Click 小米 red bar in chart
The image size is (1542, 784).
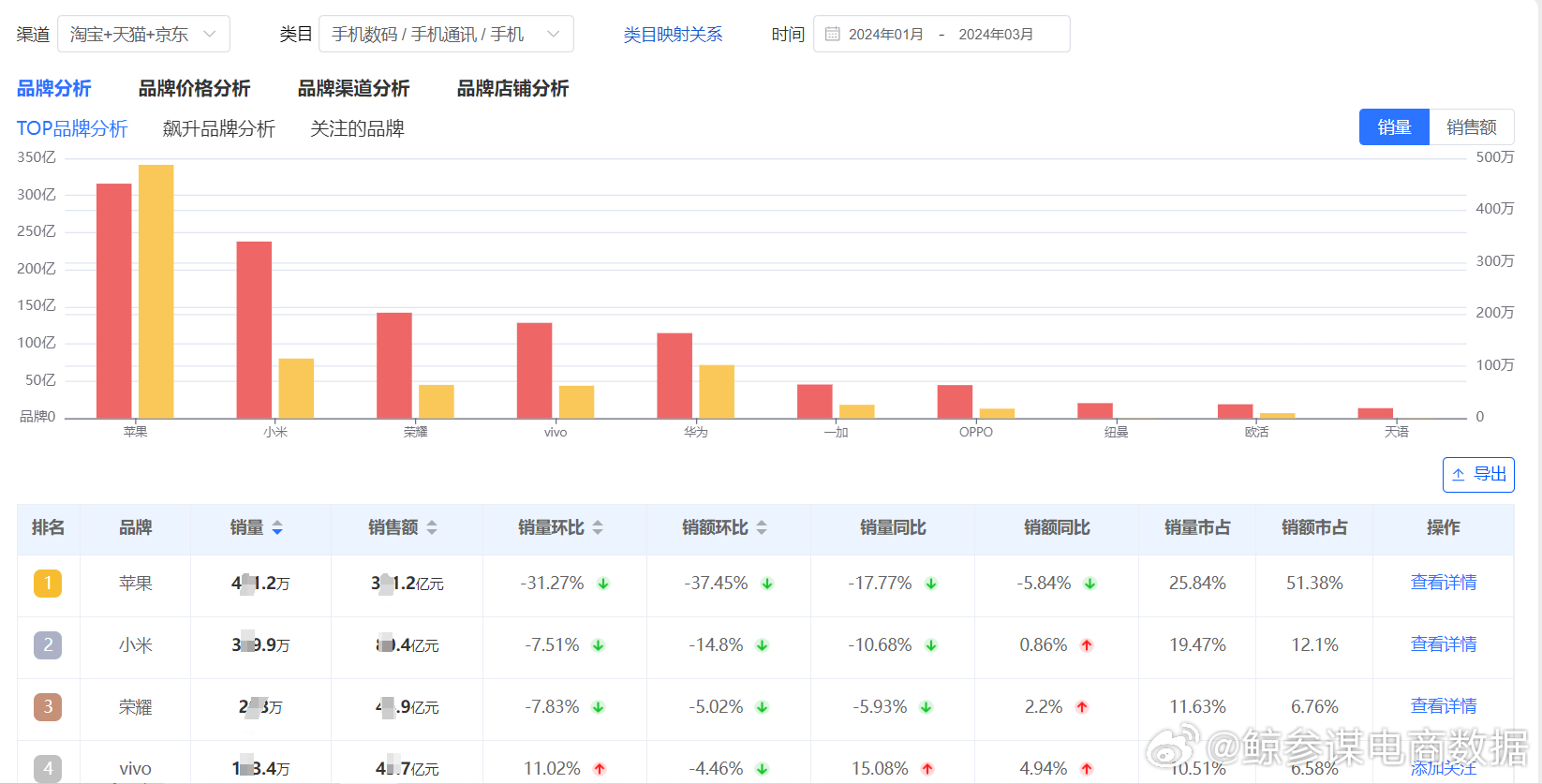pos(254,330)
